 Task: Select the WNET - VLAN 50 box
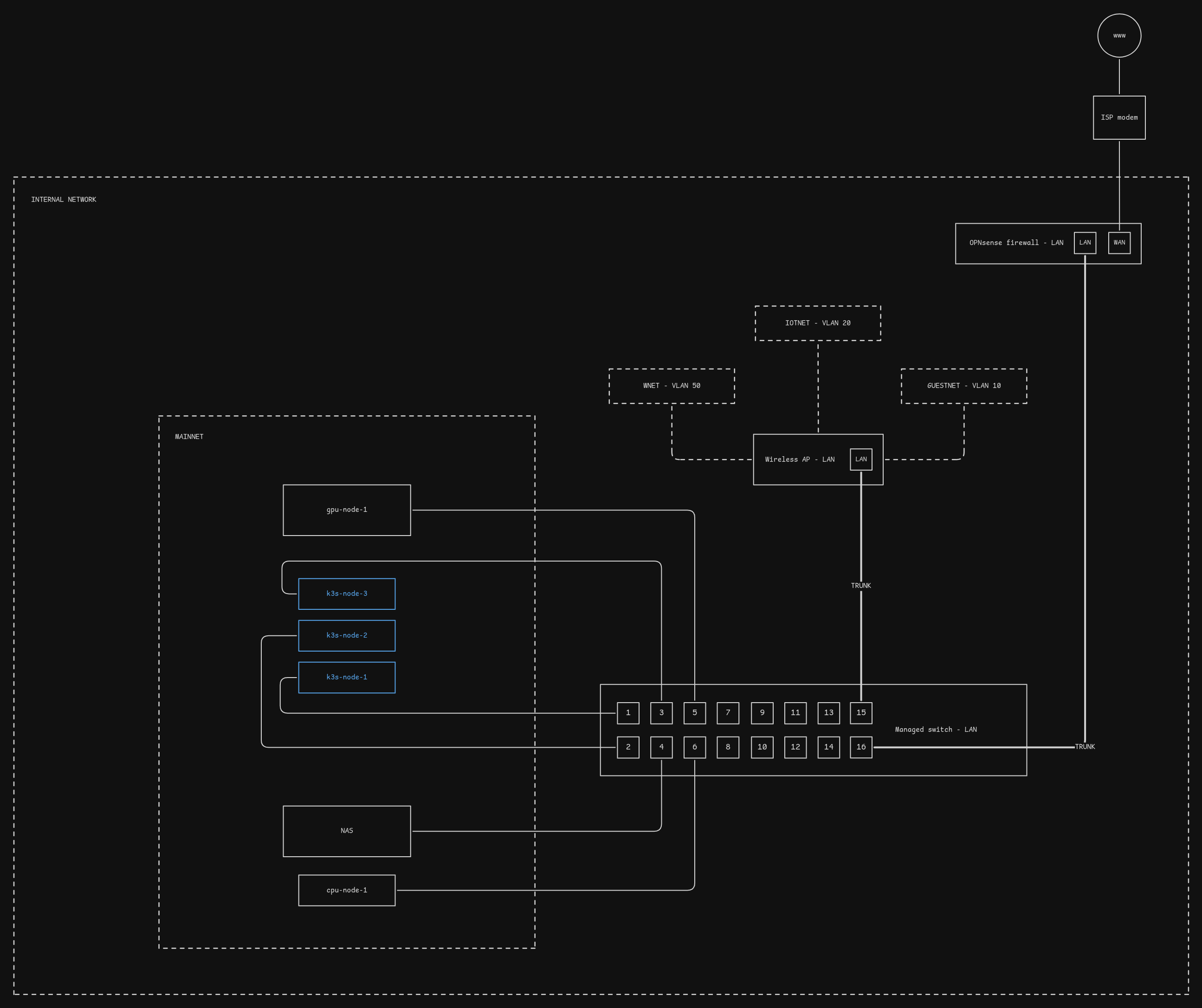tap(672, 386)
